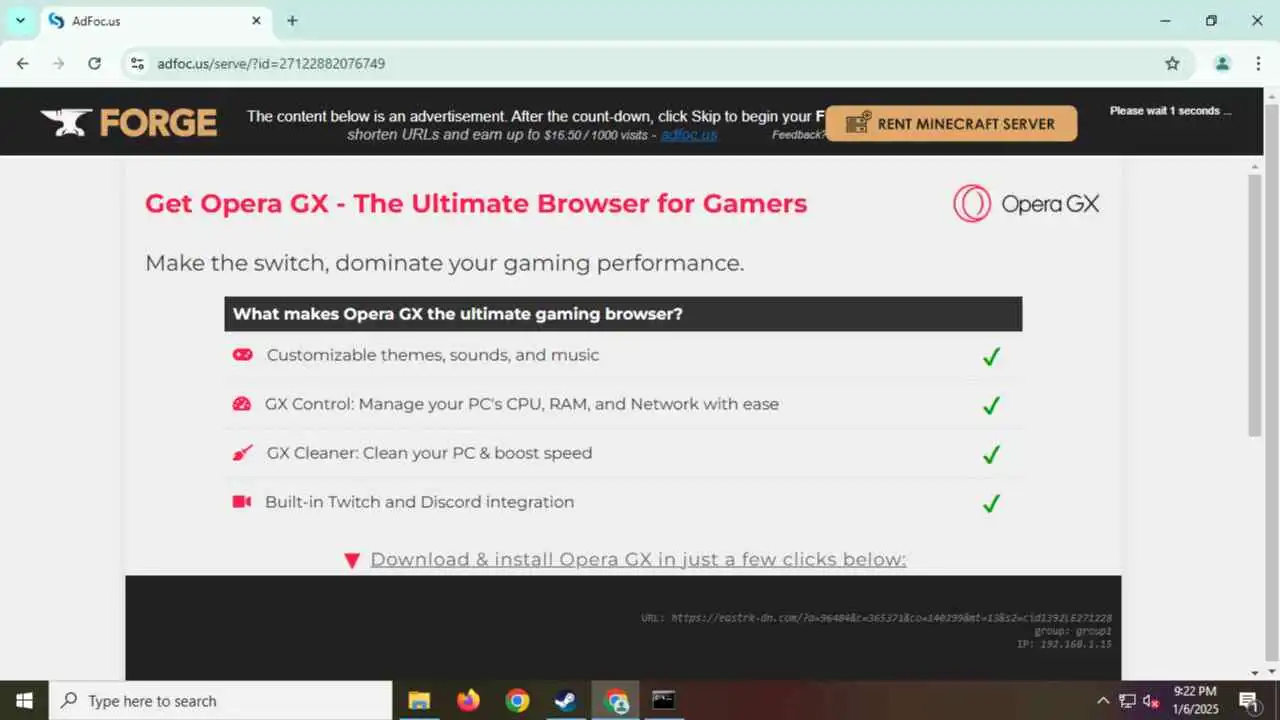This screenshot has width=1280, height=720.
Task: Open the notification center icon
Action: point(1249,701)
